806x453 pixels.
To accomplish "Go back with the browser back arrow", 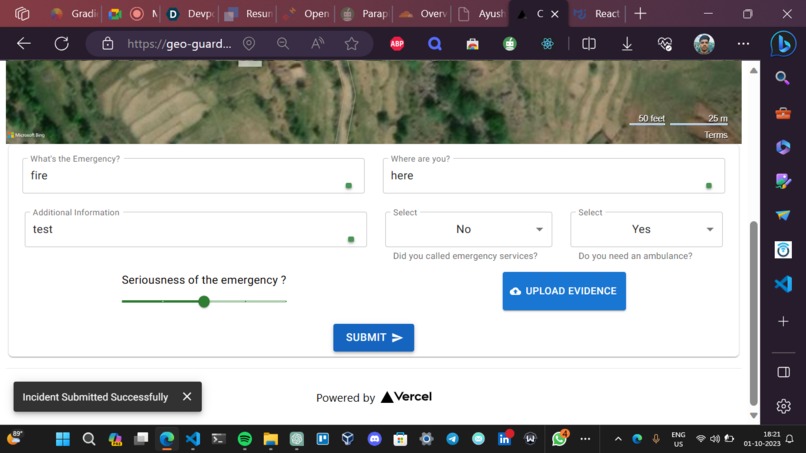I will pos(24,44).
